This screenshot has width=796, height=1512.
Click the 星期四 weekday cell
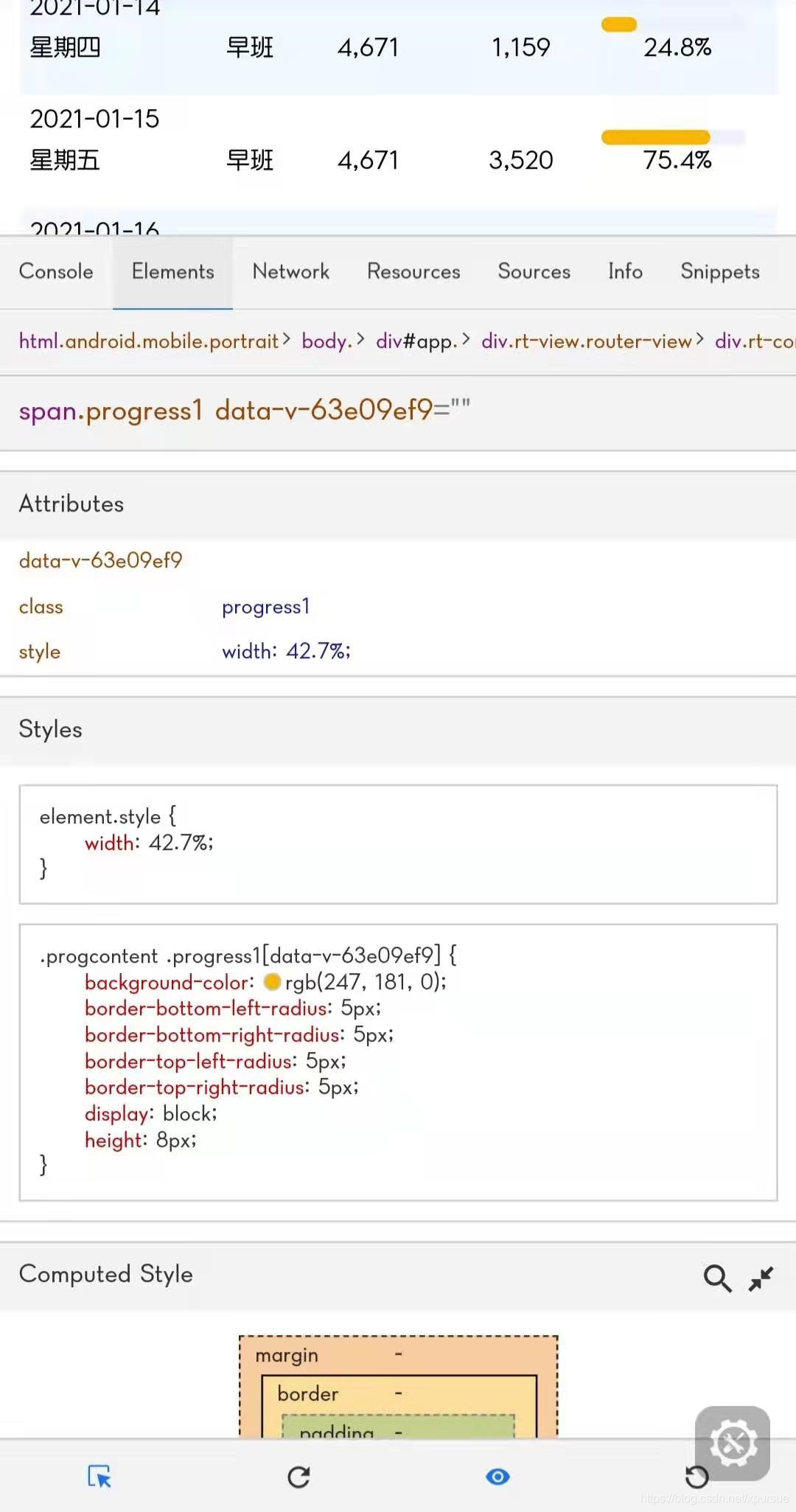coord(65,48)
